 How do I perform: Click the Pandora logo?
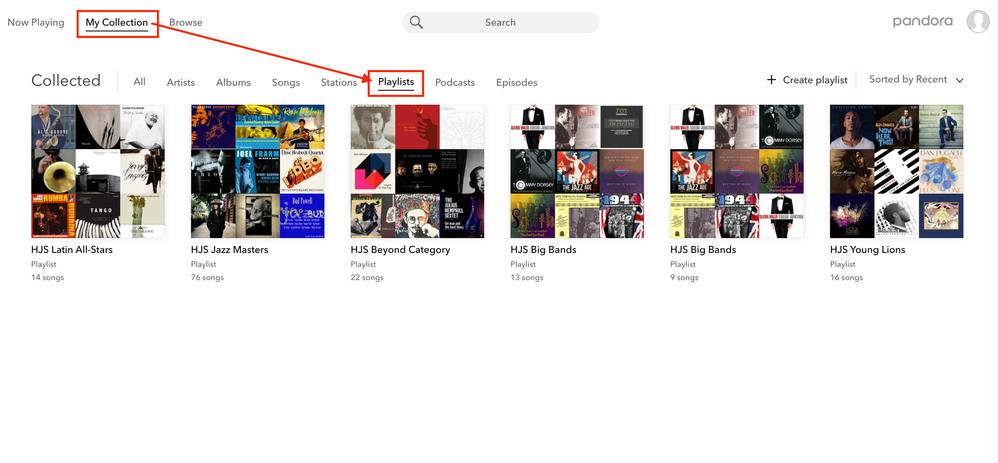click(924, 21)
